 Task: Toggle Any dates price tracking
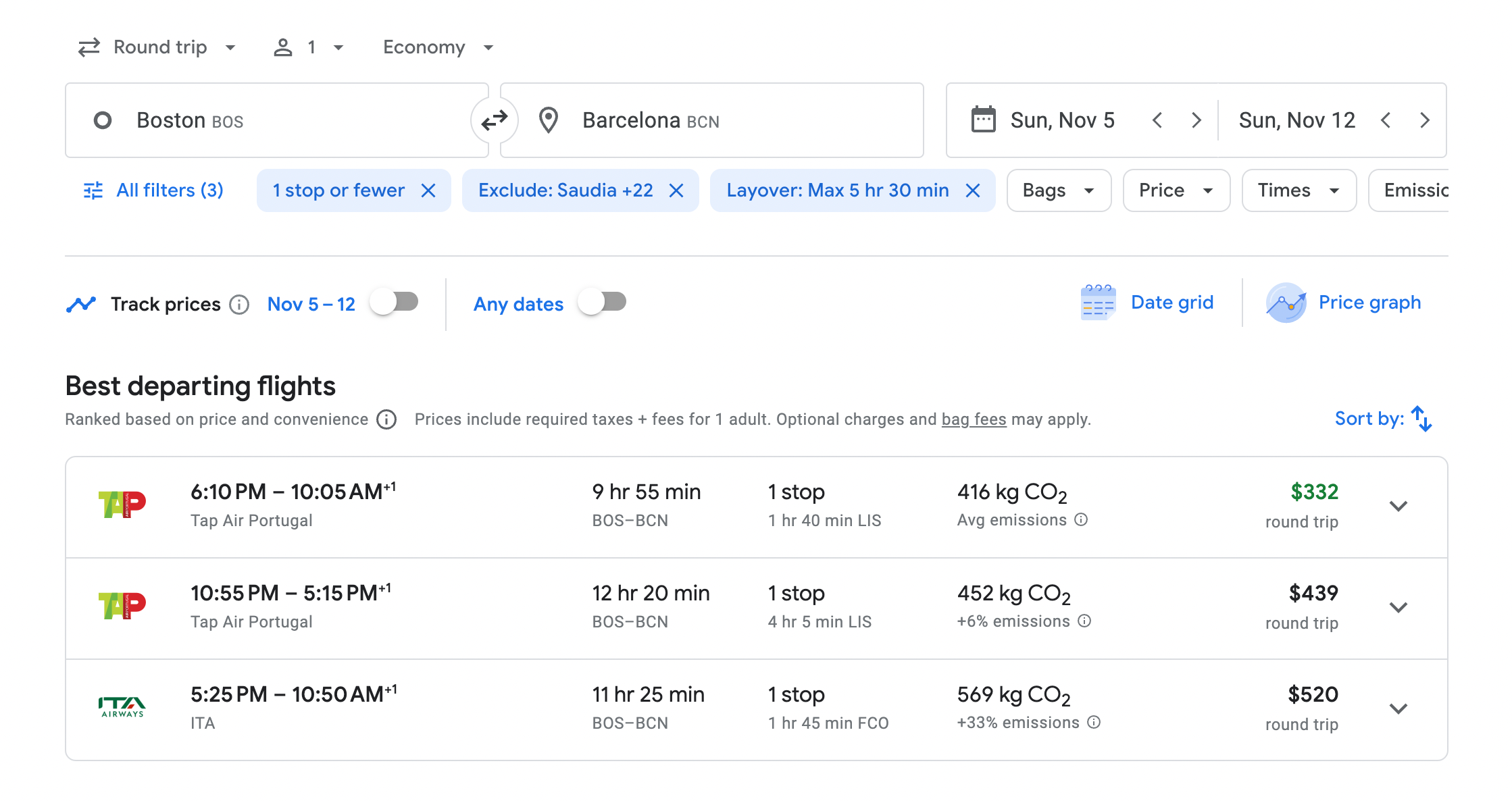click(x=603, y=302)
